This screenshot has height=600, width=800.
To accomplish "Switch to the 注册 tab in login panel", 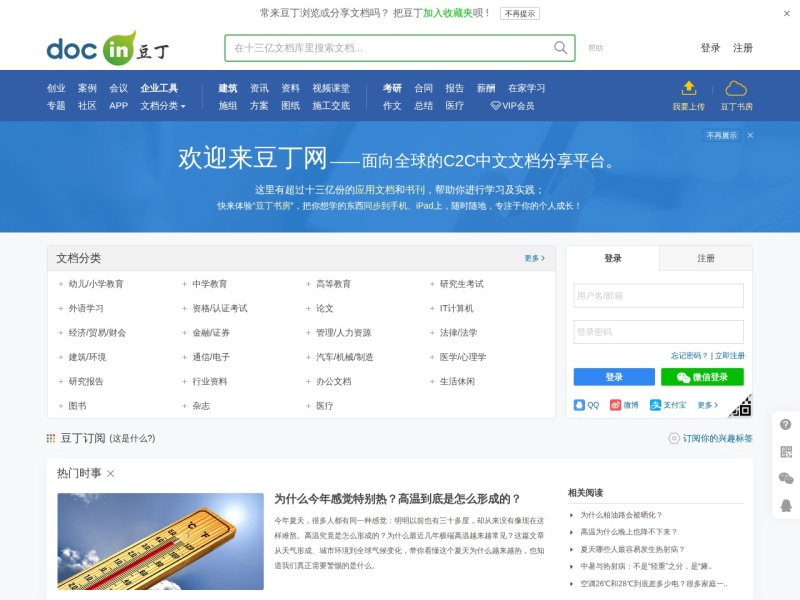I will (706, 258).
